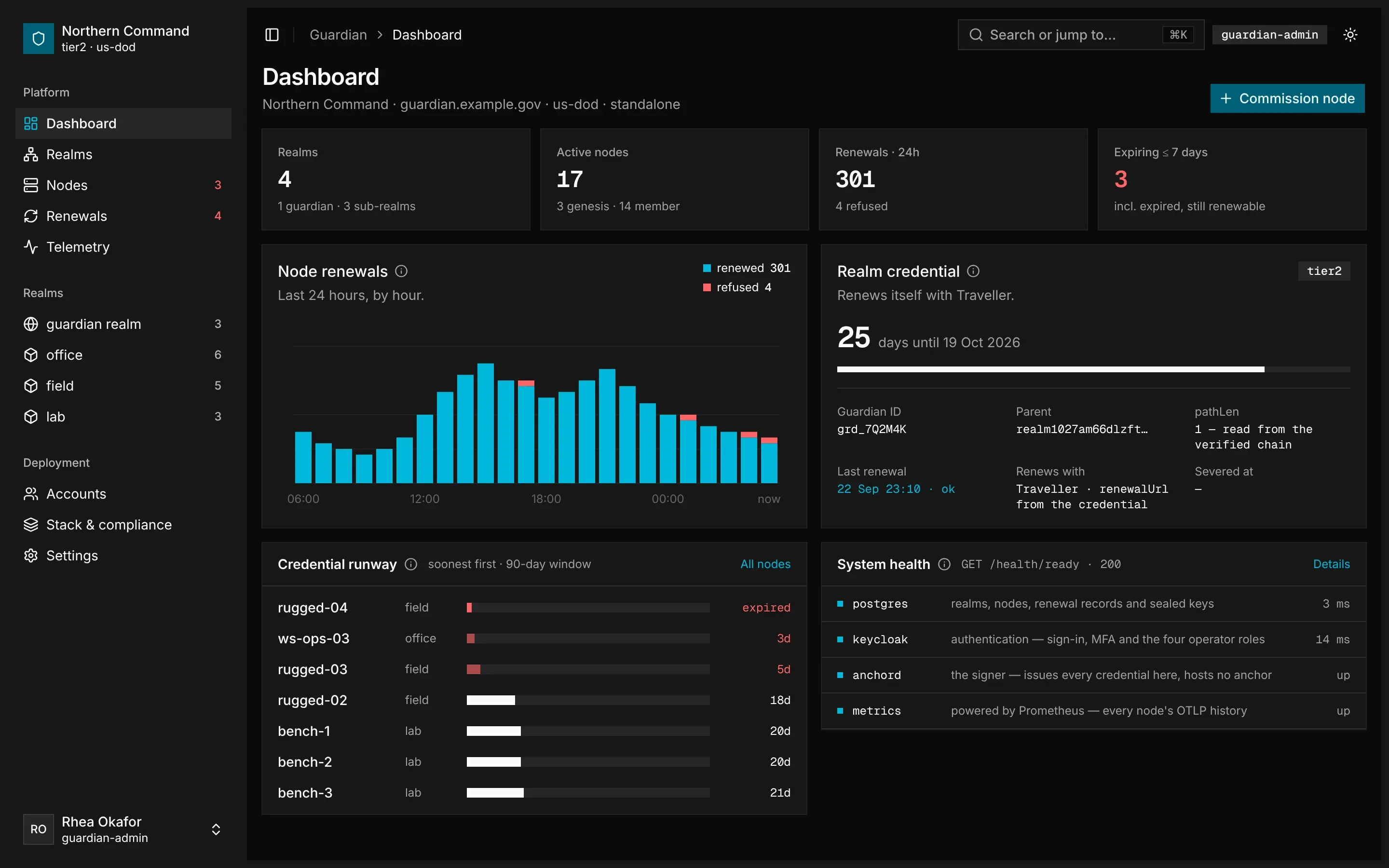Screen dimensions: 1389x868
Task: Click the guardian-admin role badge in header
Action: point(1269,35)
